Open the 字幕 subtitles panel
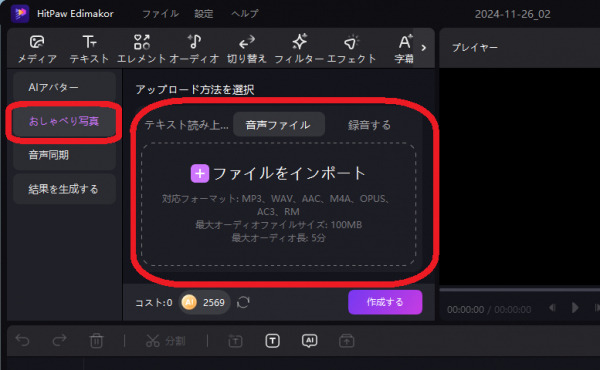Image resolution: width=600 pixels, height=370 pixels. 404,49
